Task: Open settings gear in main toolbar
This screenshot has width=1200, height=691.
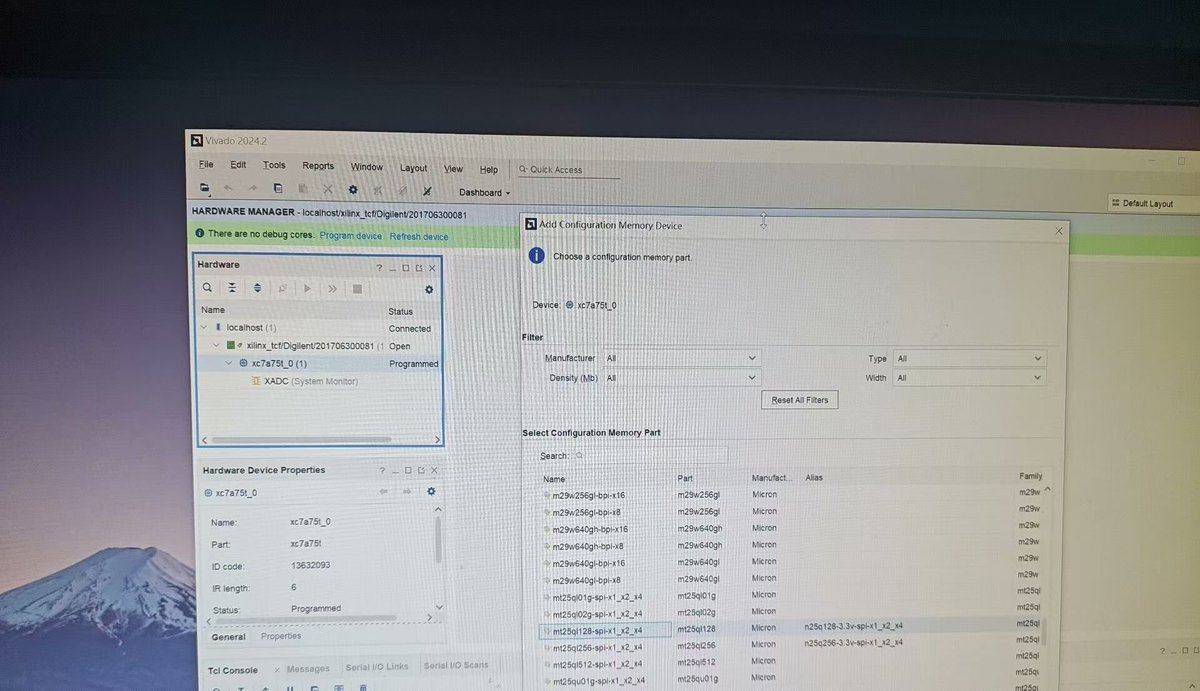Action: pos(353,189)
